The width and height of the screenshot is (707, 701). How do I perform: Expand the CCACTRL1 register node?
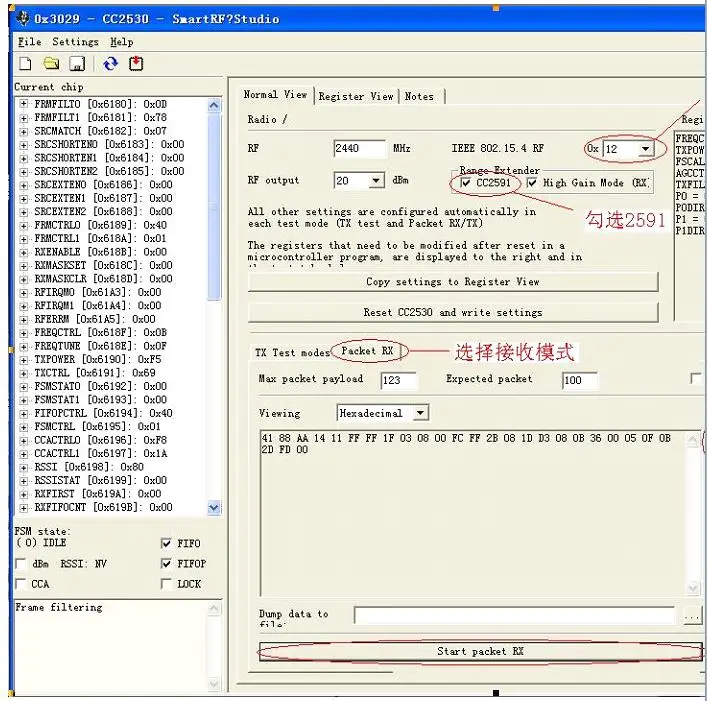(23, 454)
